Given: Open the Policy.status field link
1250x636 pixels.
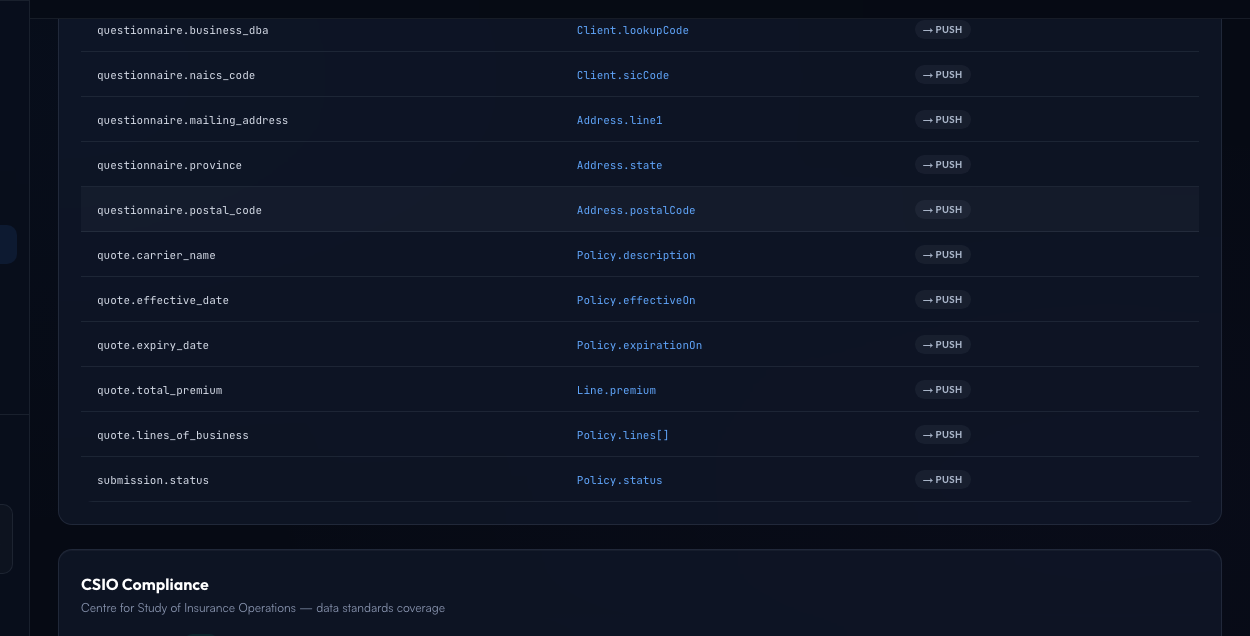Looking at the screenshot, I should pos(620,480).
